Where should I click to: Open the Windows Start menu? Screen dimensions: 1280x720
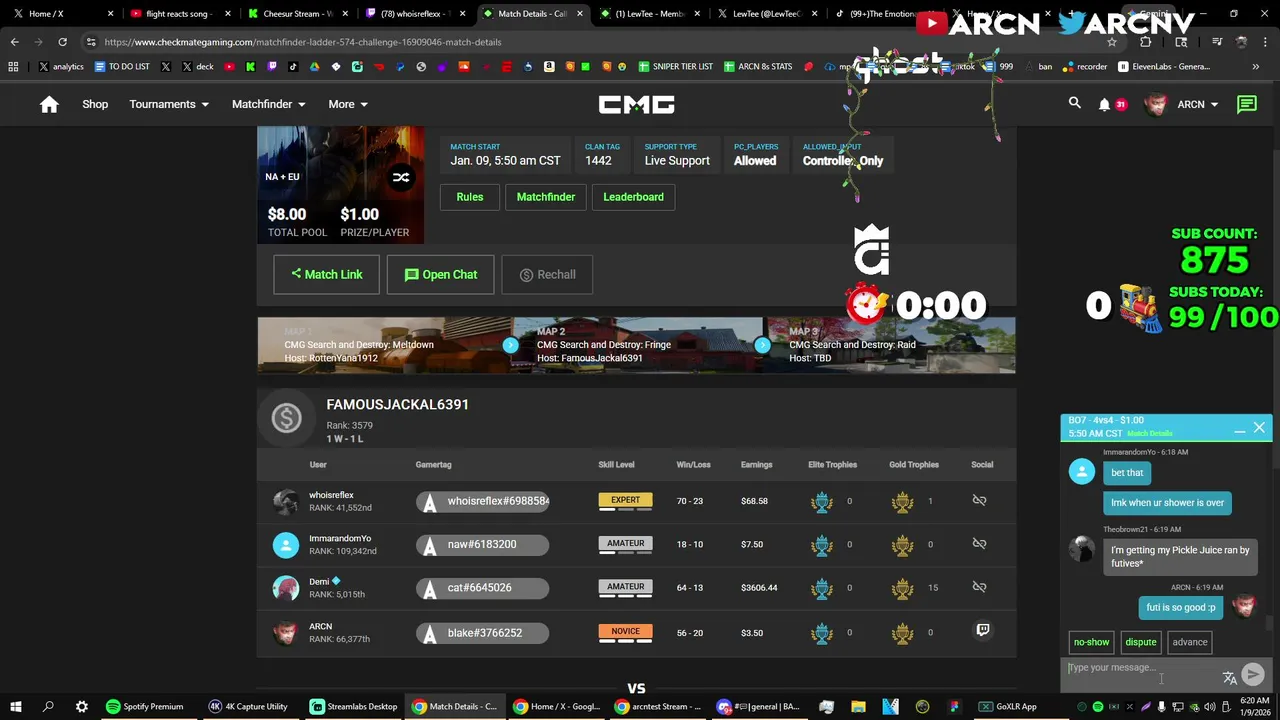coord(14,706)
